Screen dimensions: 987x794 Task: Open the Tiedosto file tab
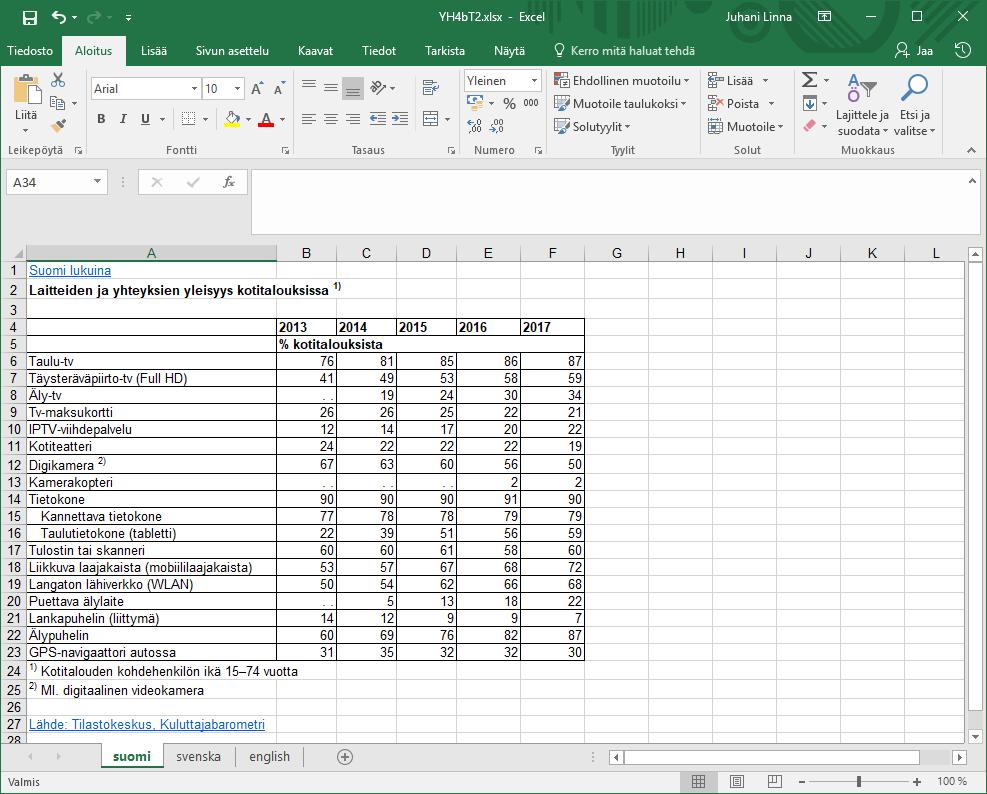coord(30,51)
